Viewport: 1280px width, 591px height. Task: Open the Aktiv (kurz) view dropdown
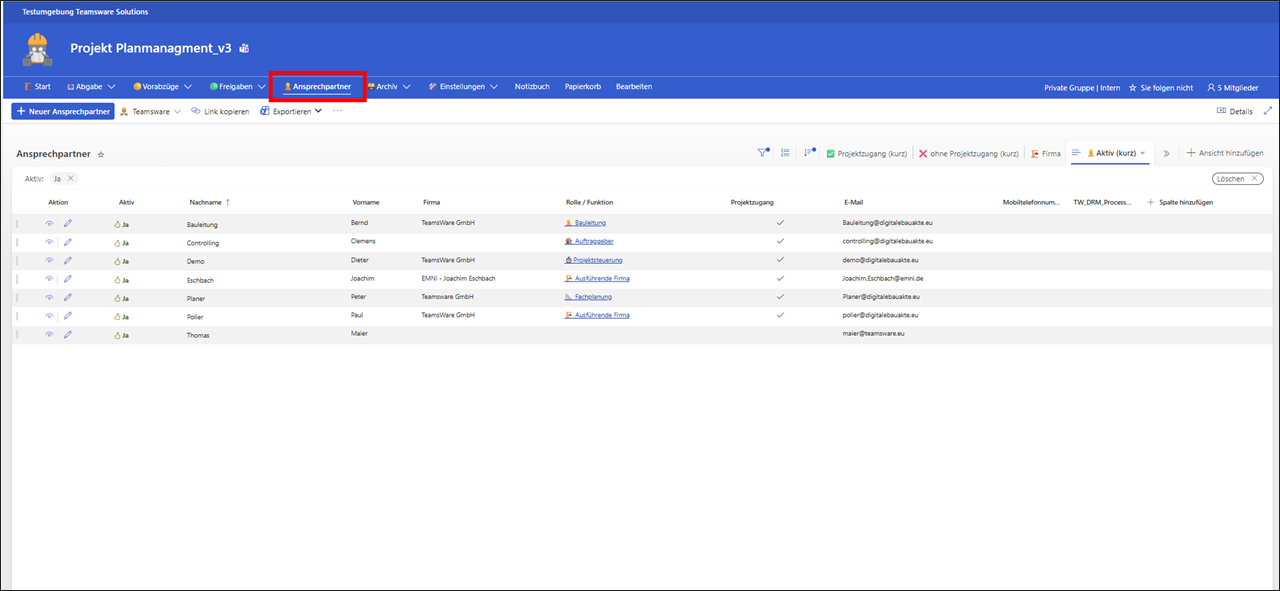(x=1143, y=153)
